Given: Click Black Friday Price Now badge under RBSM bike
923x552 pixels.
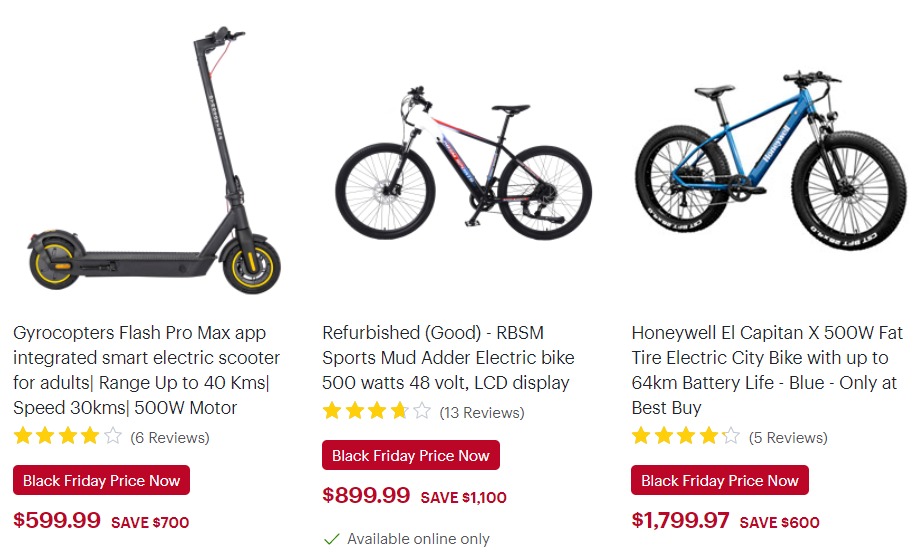Looking at the screenshot, I should [x=411, y=455].
